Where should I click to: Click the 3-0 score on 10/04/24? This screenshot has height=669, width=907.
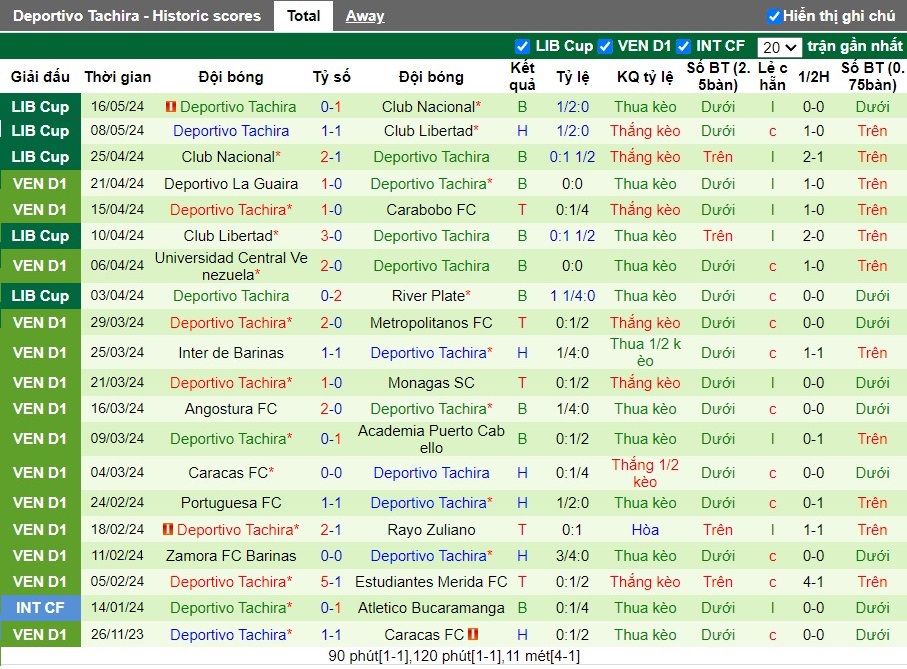coord(331,236)
